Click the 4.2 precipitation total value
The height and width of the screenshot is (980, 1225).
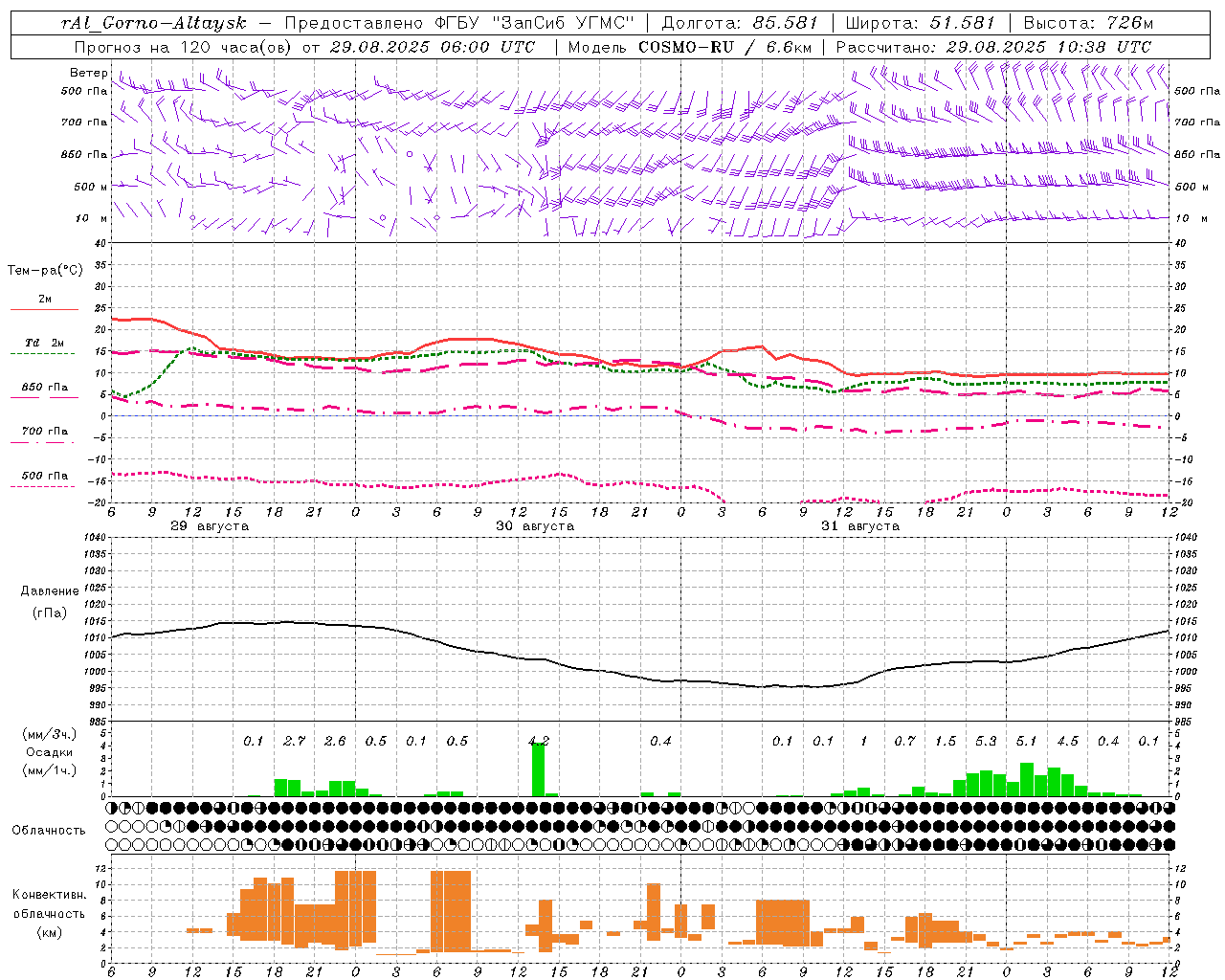(x=539, y=741)
